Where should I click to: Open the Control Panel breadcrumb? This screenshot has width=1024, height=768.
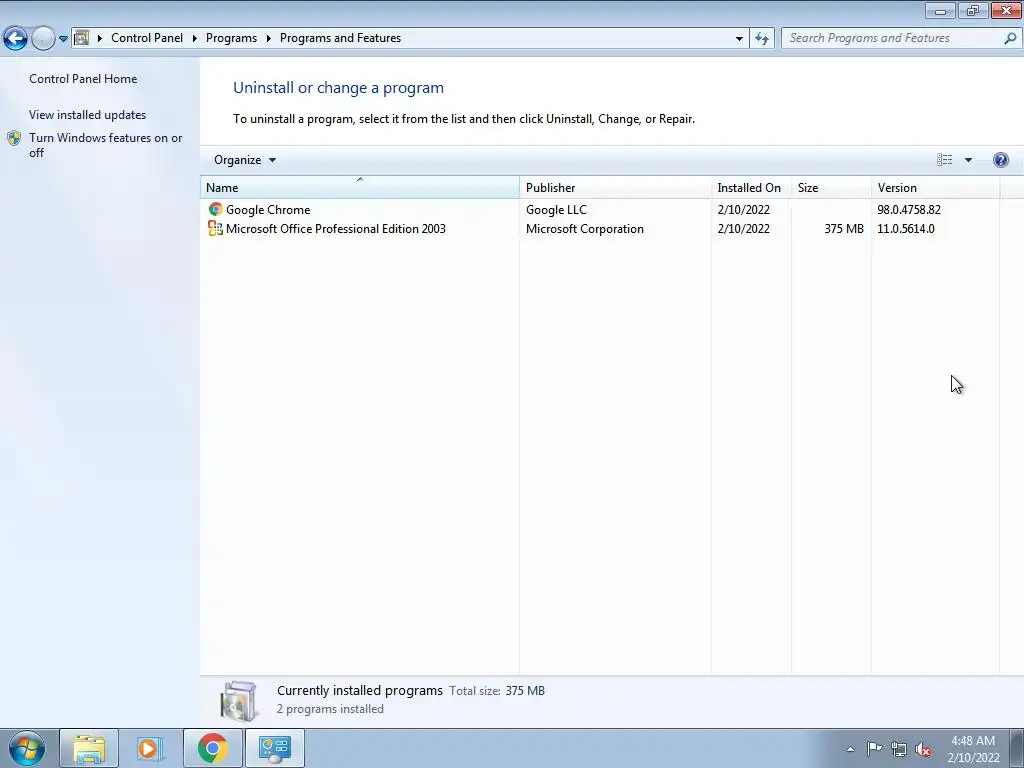point(147,38)
